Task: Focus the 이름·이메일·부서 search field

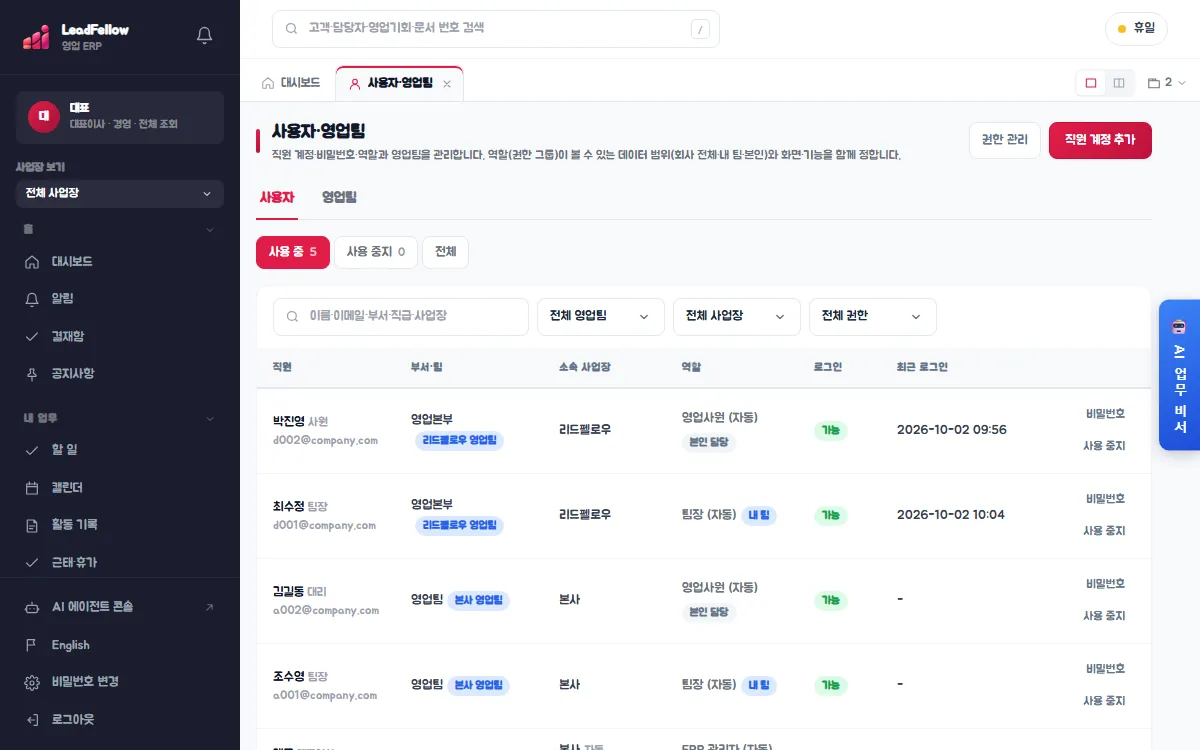Action: [x=401, y=316]
